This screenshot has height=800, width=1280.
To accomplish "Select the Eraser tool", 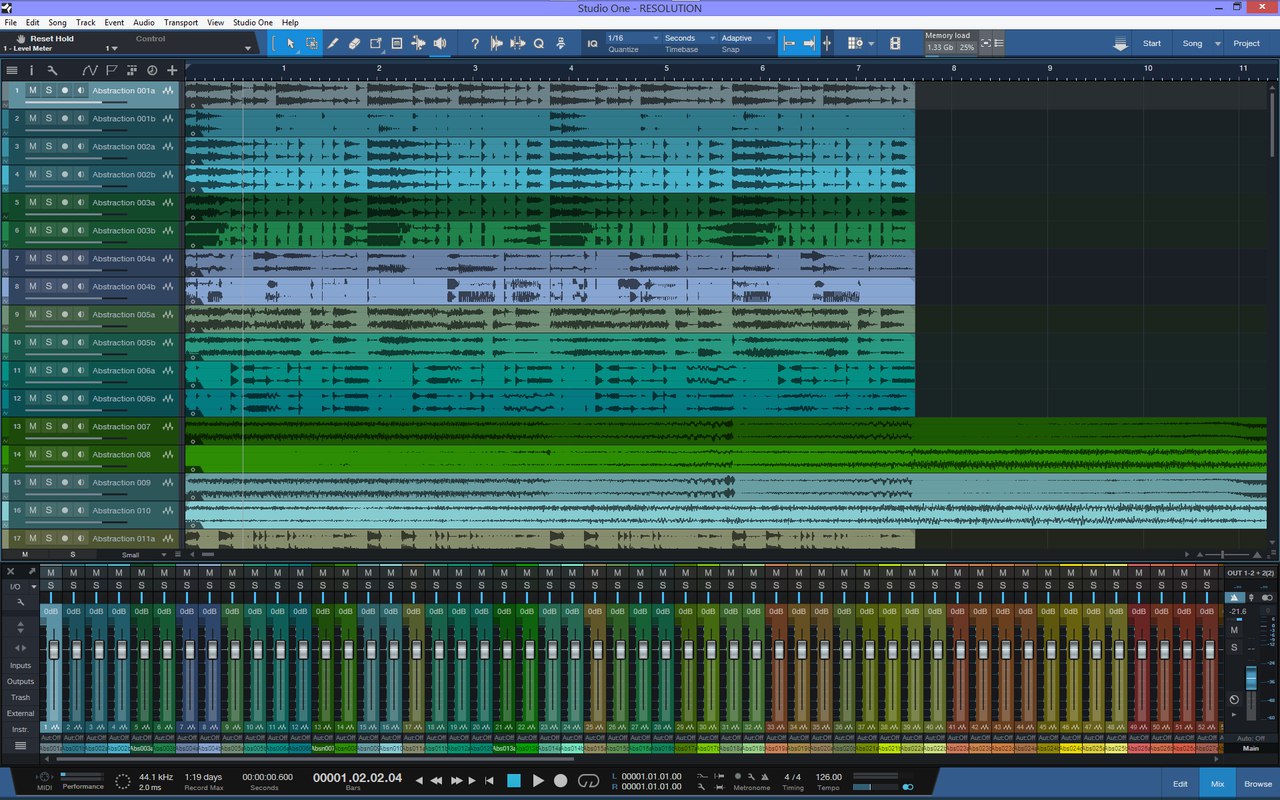I will [x=354, y=43].
